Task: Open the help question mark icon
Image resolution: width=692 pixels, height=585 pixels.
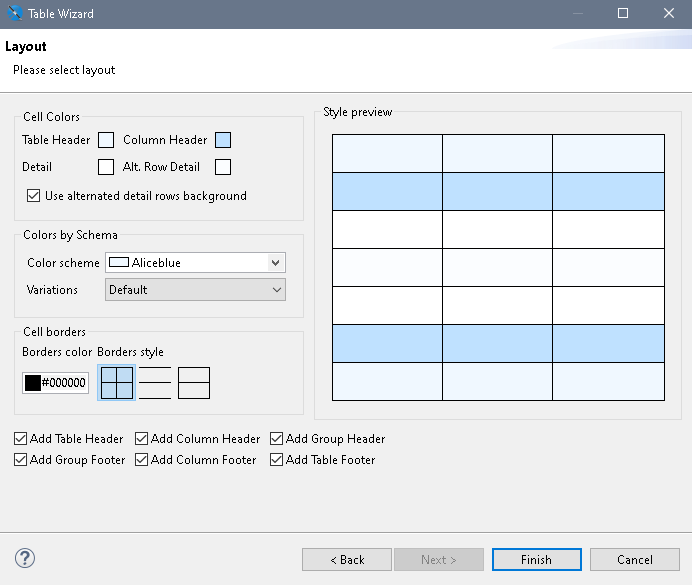Action: [26, 559]
